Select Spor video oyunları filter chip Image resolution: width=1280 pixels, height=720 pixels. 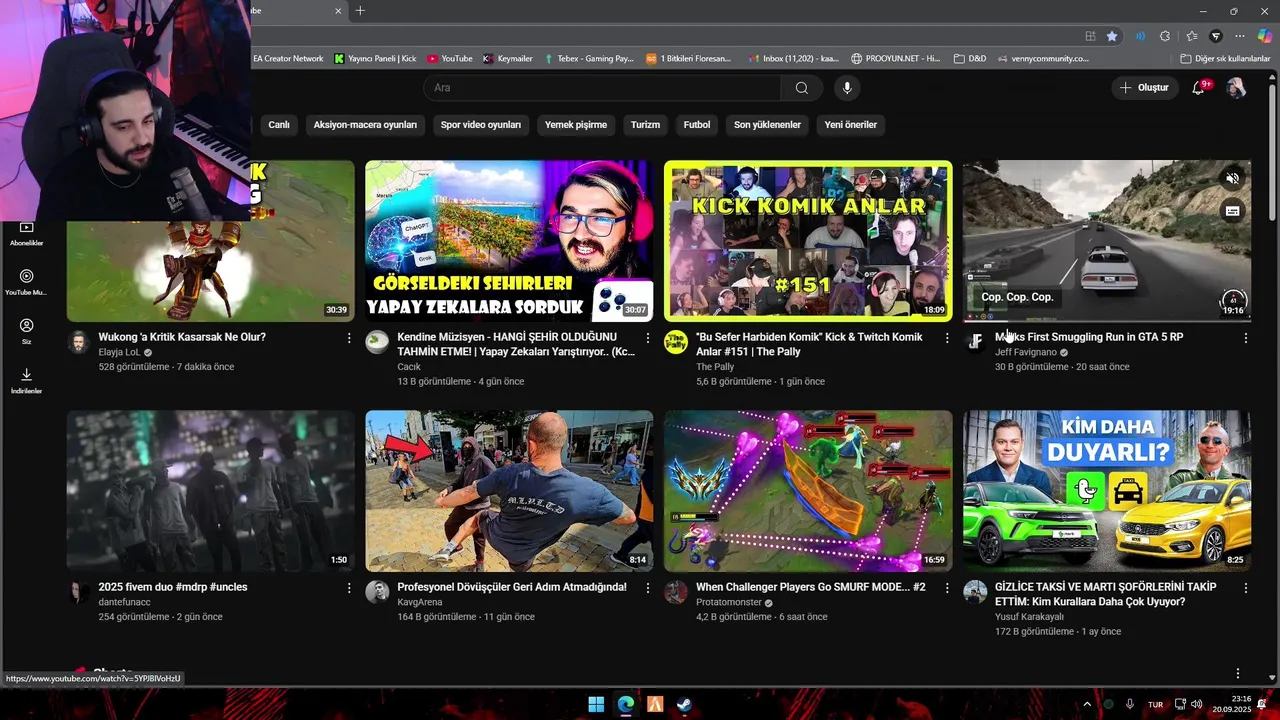tap(481, 125)
